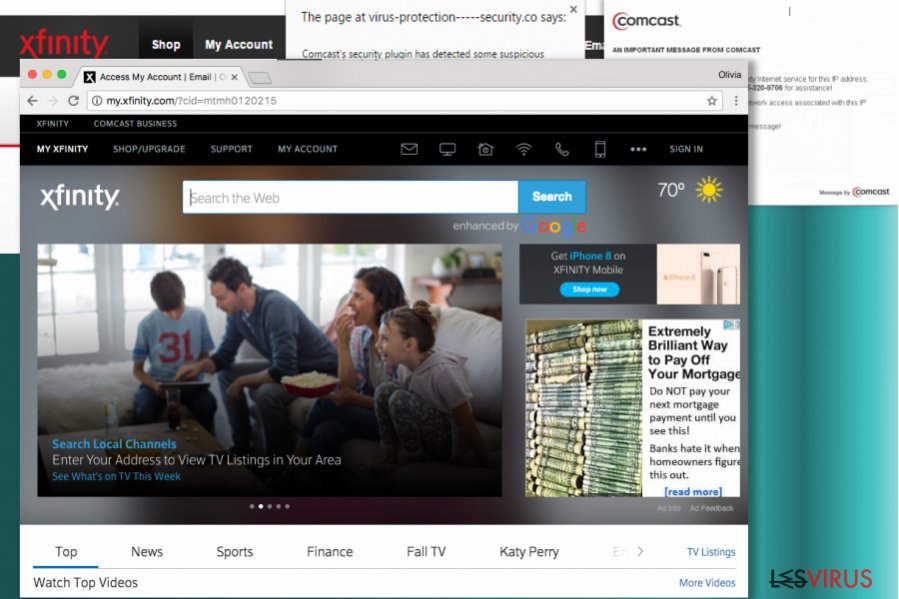Click the blue Search button
The image size is (899, 599).
[551, 197]
